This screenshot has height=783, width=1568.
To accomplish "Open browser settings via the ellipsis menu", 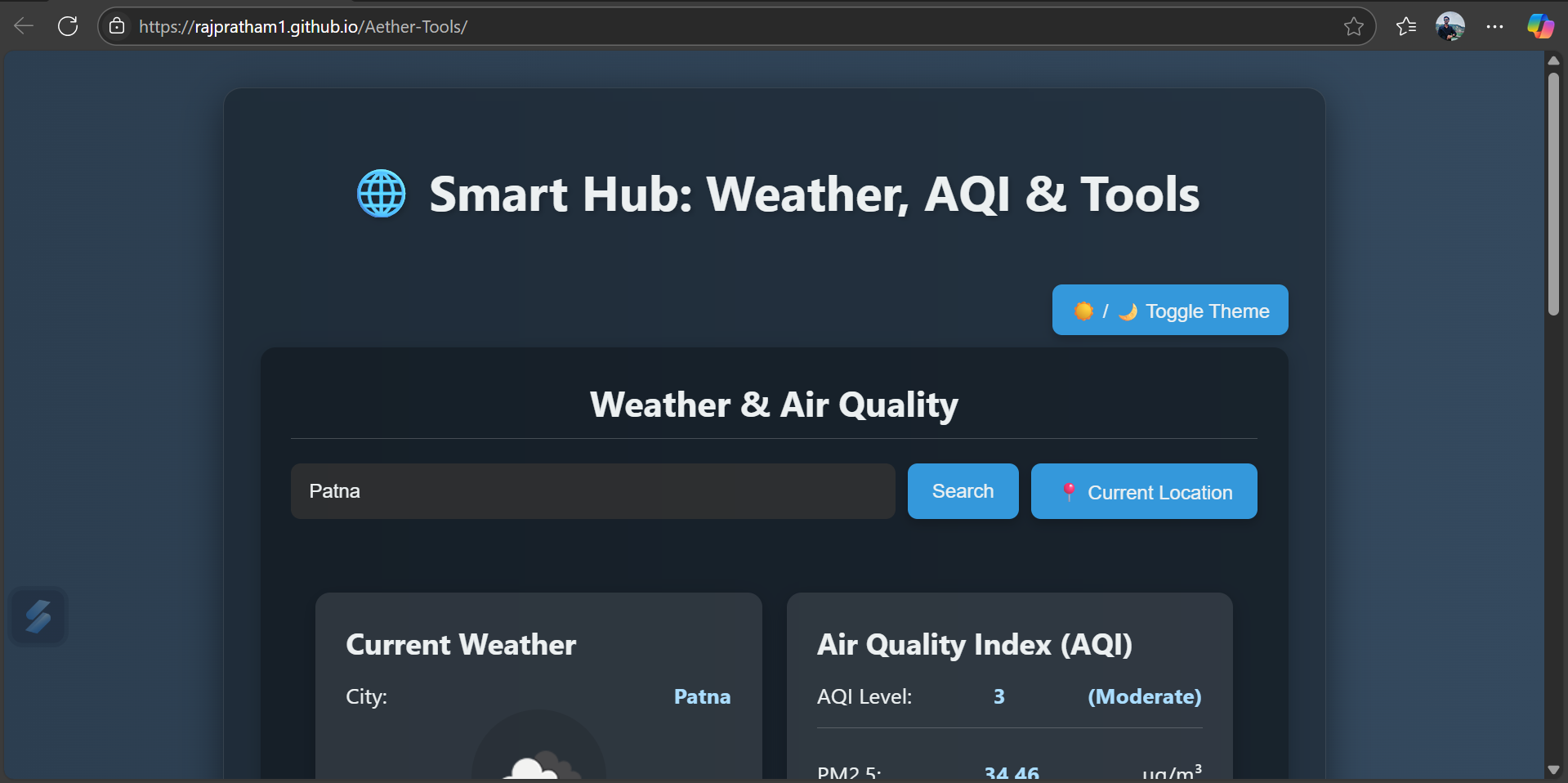I will (x=1495, y=25).
